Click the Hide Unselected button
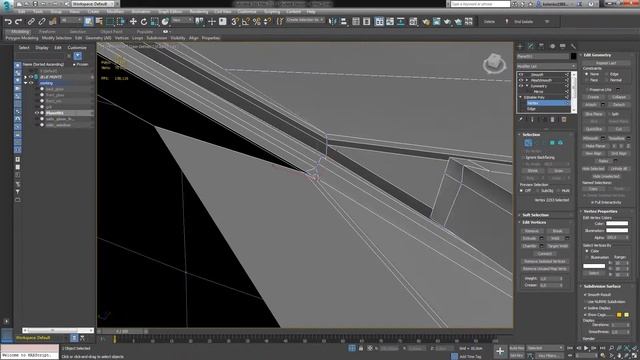Image resolution: width=640 pixels, height=360 pixels. [606, 176]
